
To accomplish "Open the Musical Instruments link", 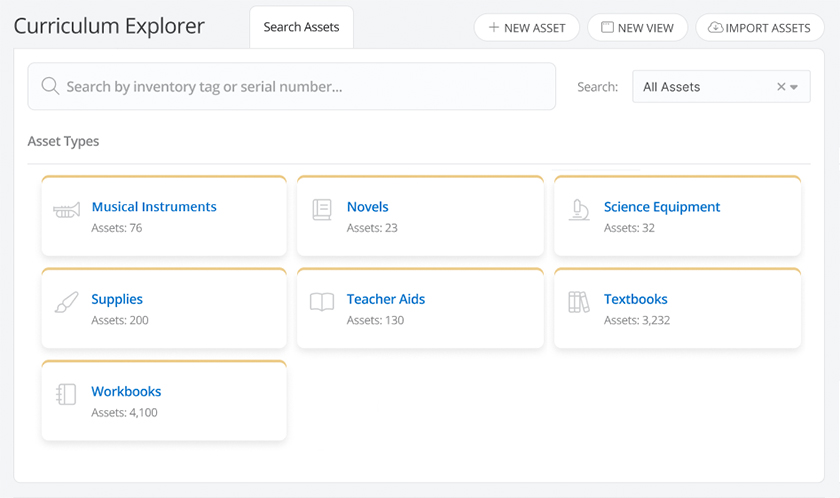I will (x=154, y=207).
